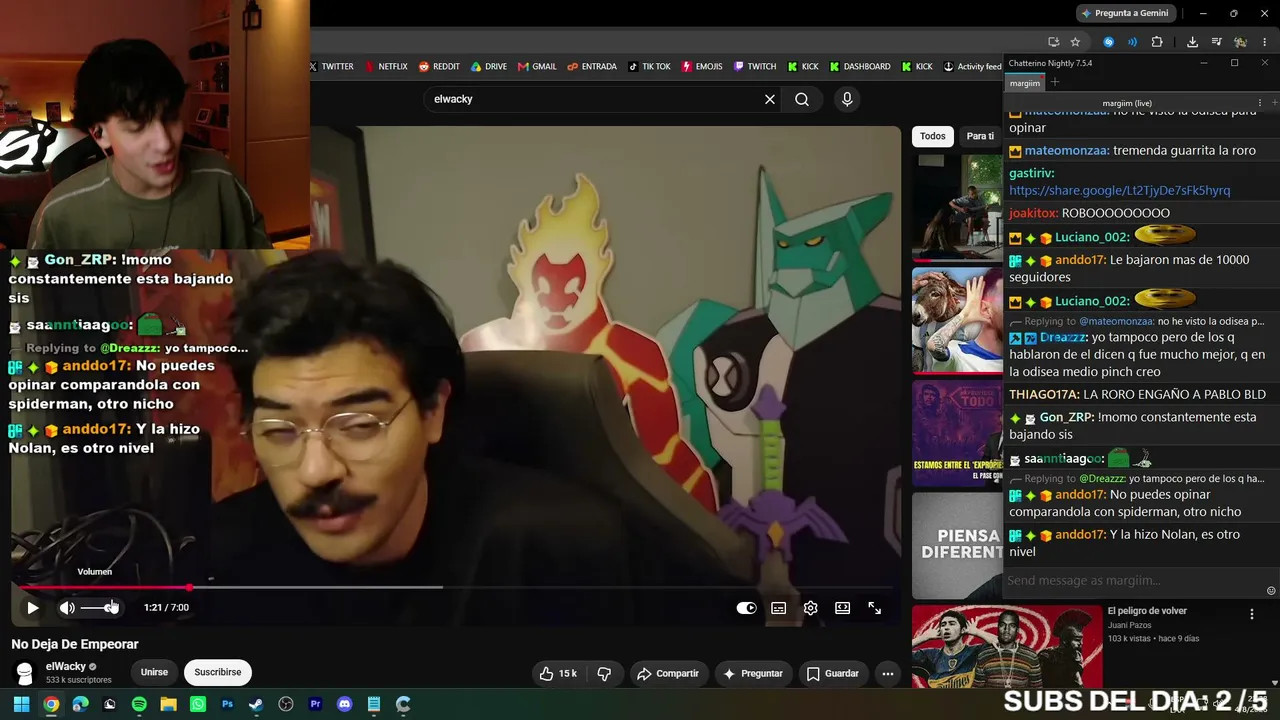
Task: Click the Pregunta a Gemini button
Action: (1125, 13)
